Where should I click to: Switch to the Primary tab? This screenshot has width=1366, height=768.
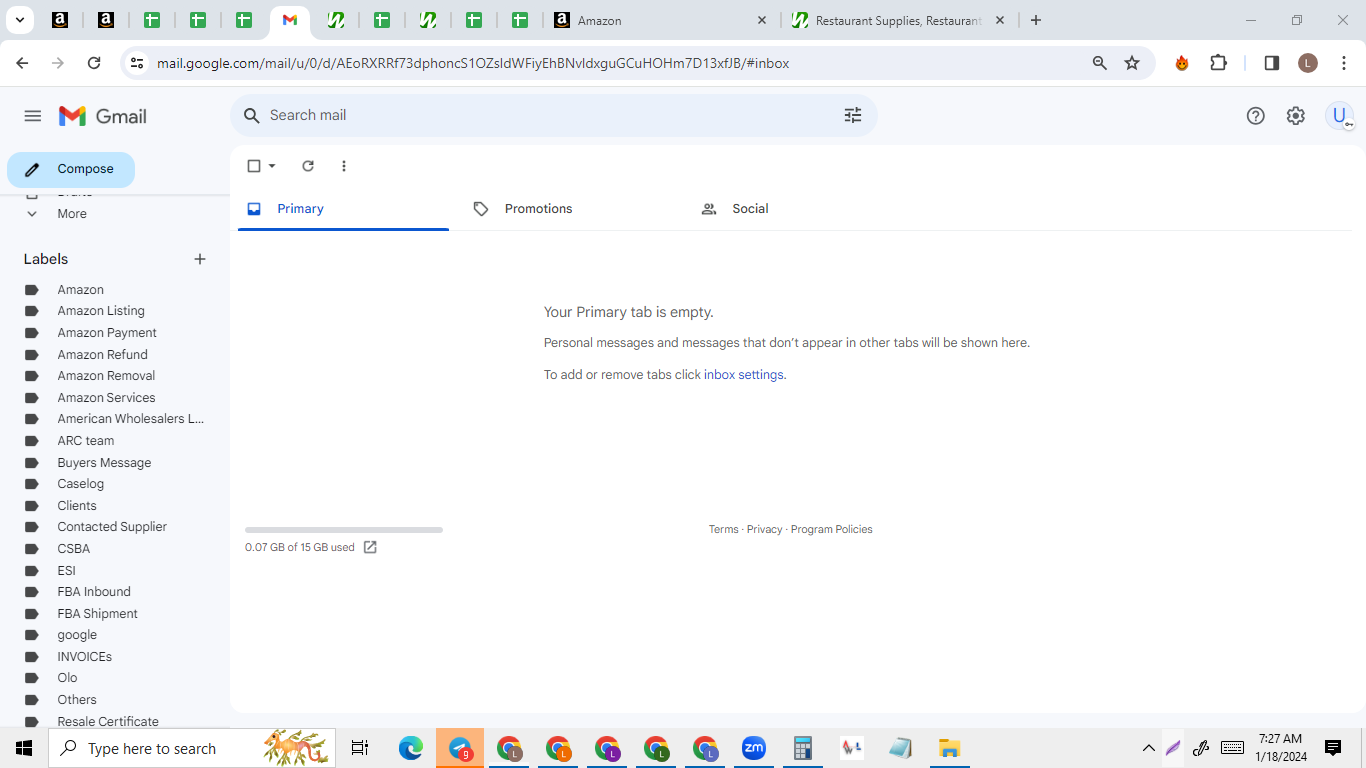343,209
